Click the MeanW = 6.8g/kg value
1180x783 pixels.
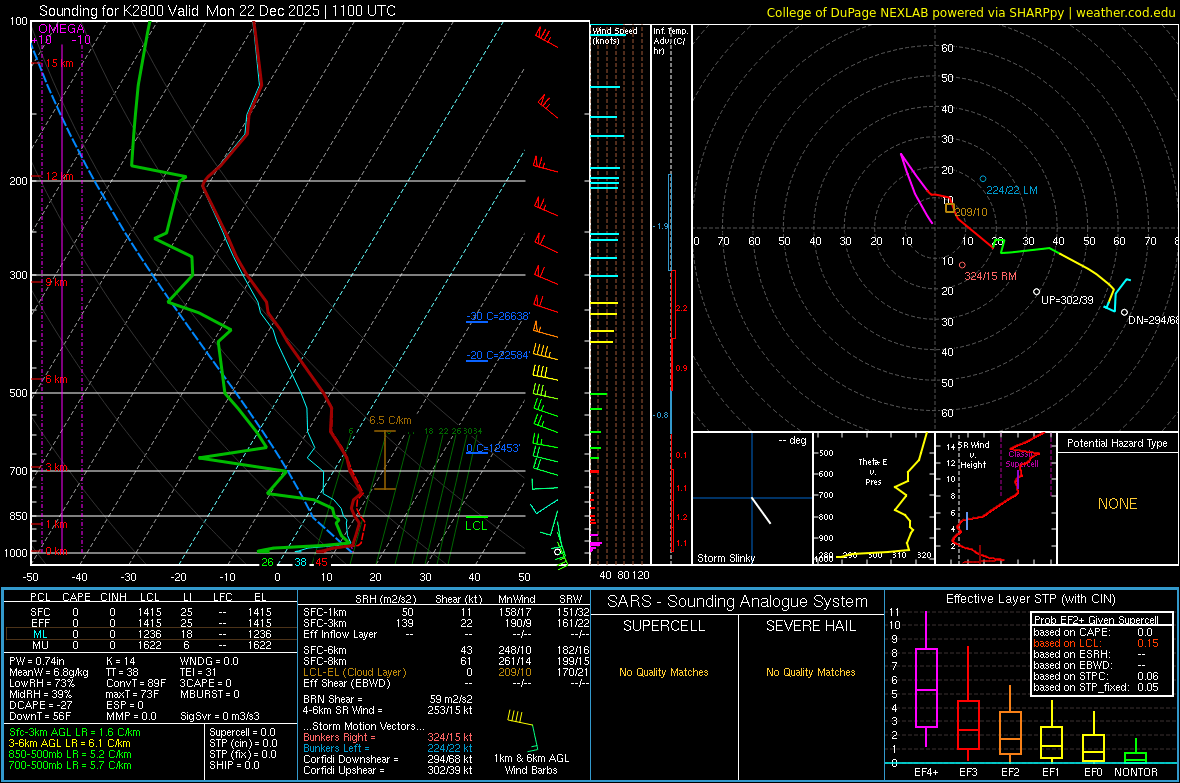[x=48, y=672]
